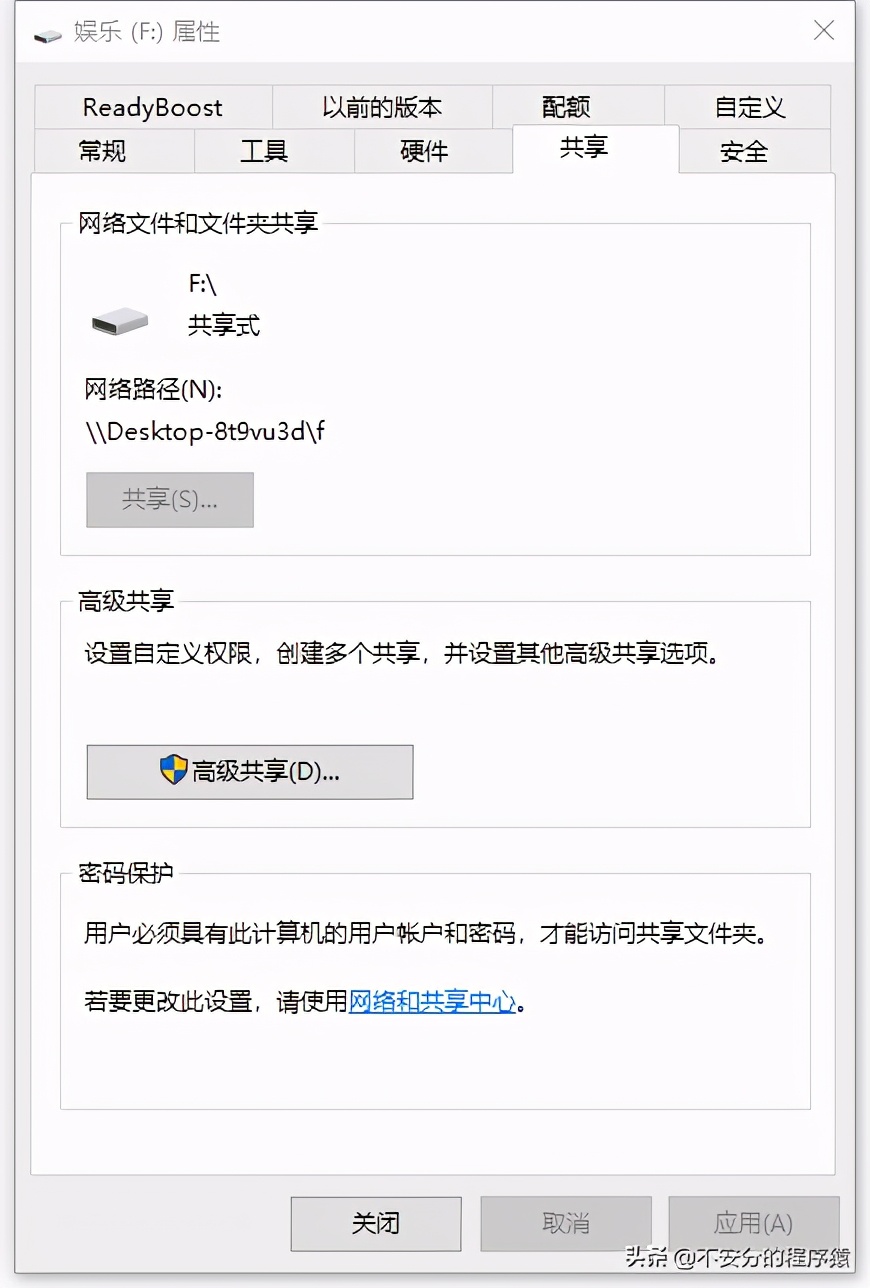Image resolution: width=870 pixels, height=1288 pixels.
Task: Open the 以前的版本 tab
Action: 382,106
